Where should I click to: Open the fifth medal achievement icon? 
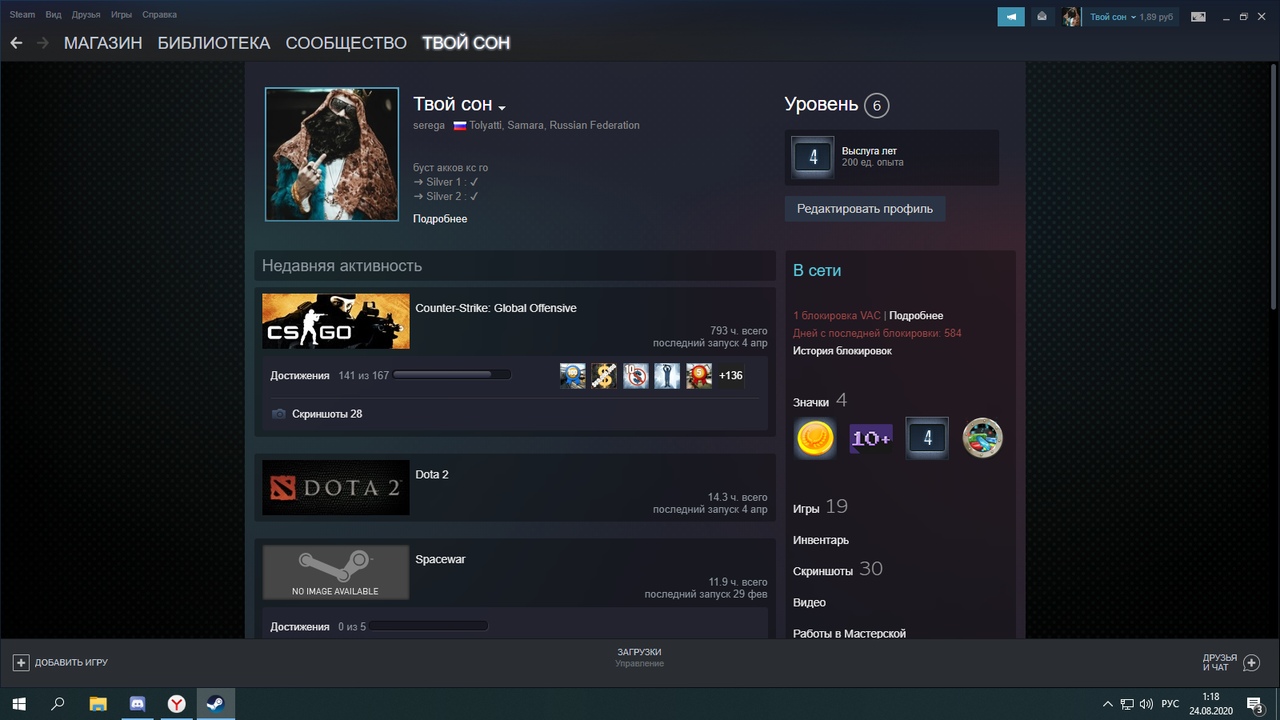point(699,376)
